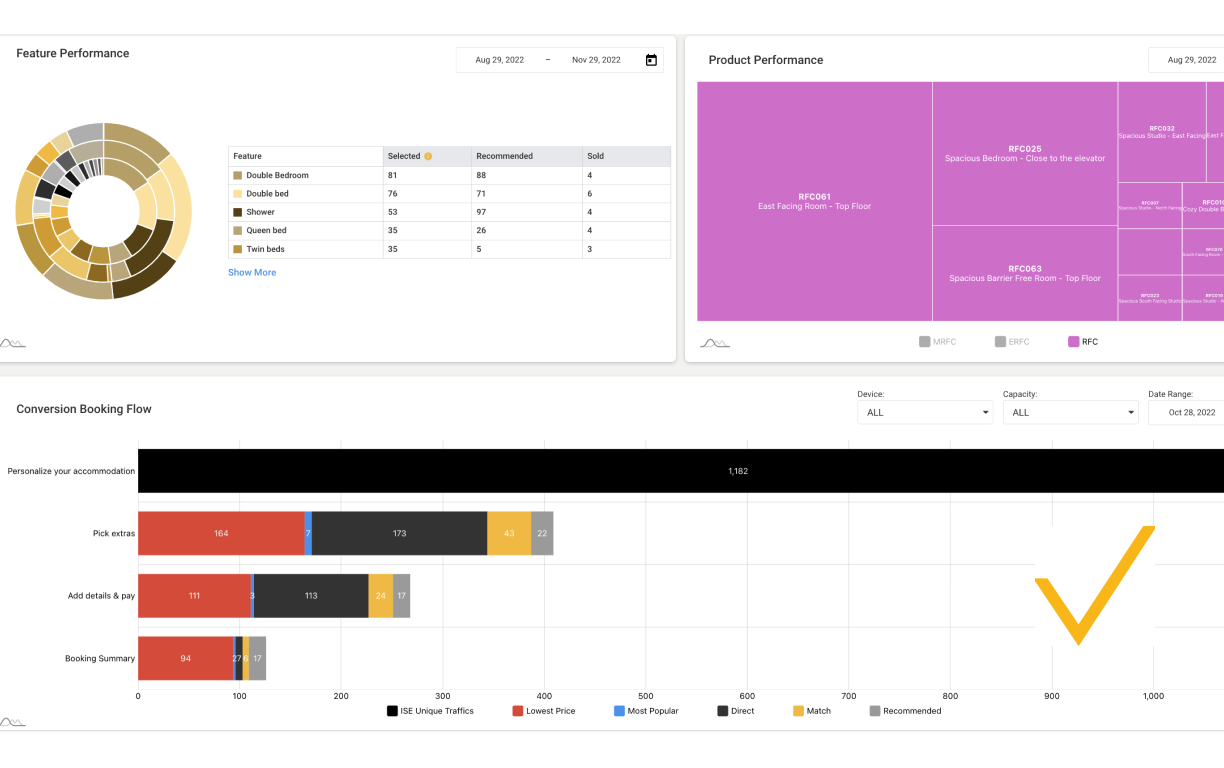Screen dimensions: 1224x768
Task: Click the Twin beds row label
Action: pyautogui.click(x=265, y=249)
